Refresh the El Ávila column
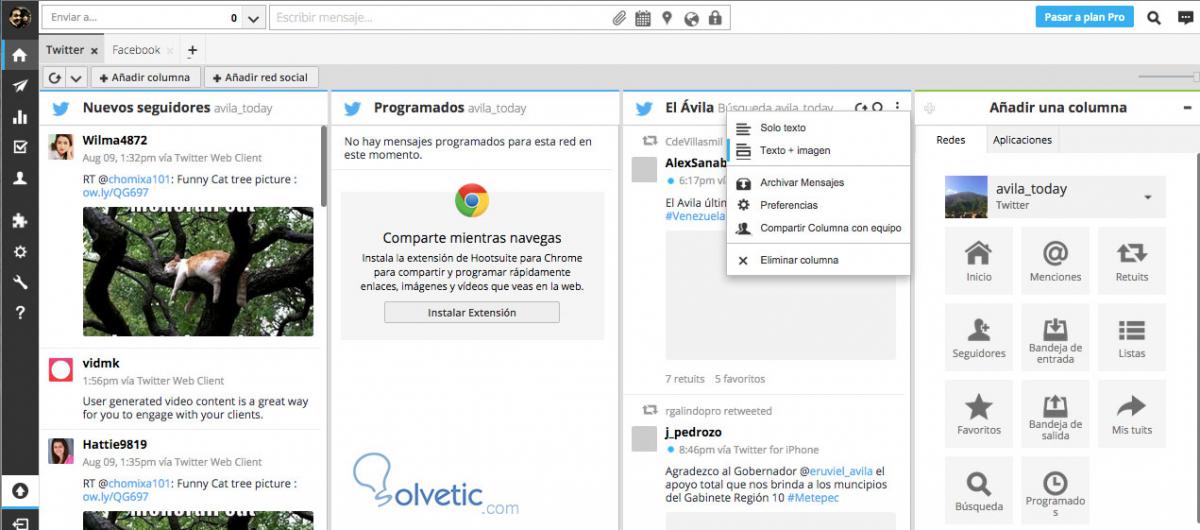 coord(861,108)
